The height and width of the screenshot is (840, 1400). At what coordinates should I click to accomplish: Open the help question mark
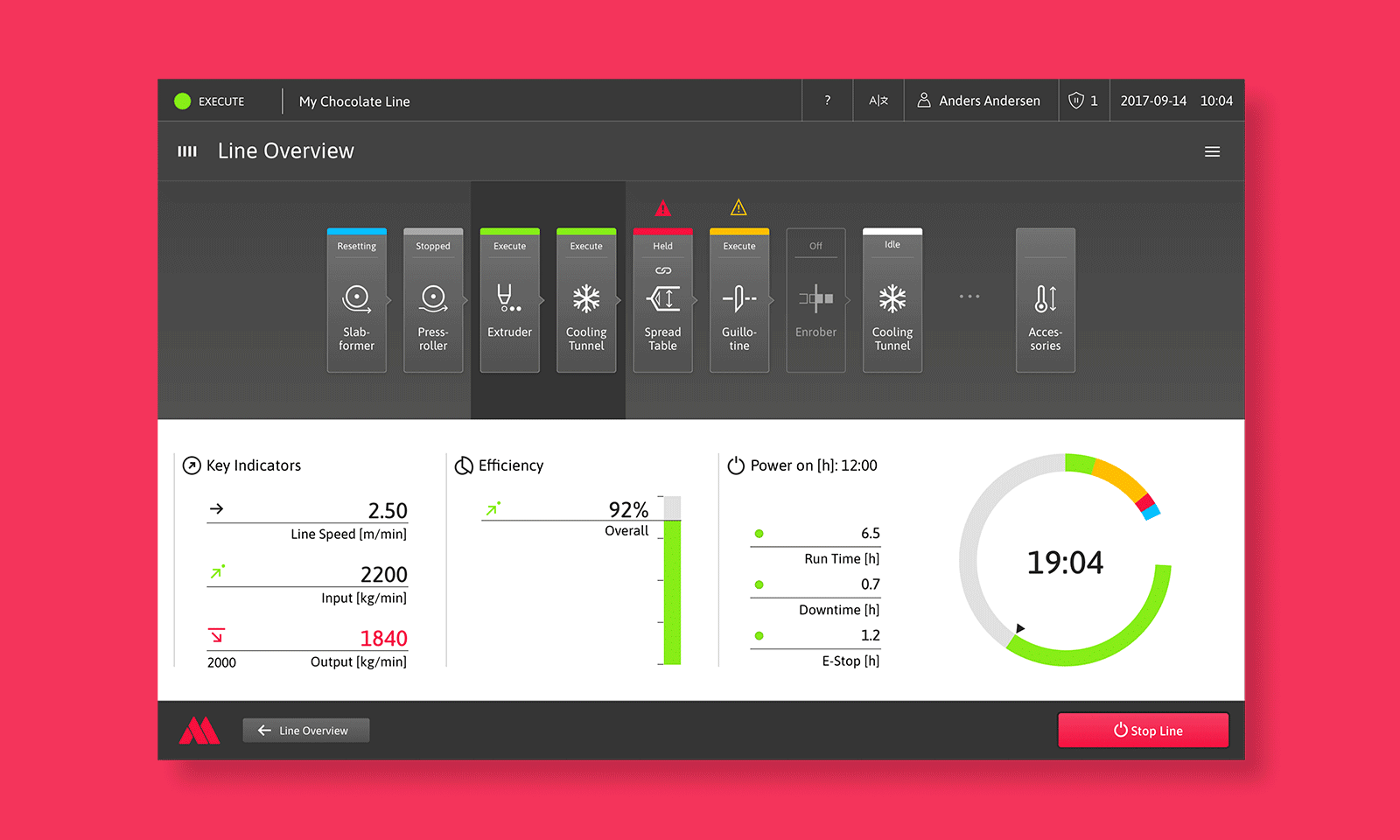click(828, 101)
